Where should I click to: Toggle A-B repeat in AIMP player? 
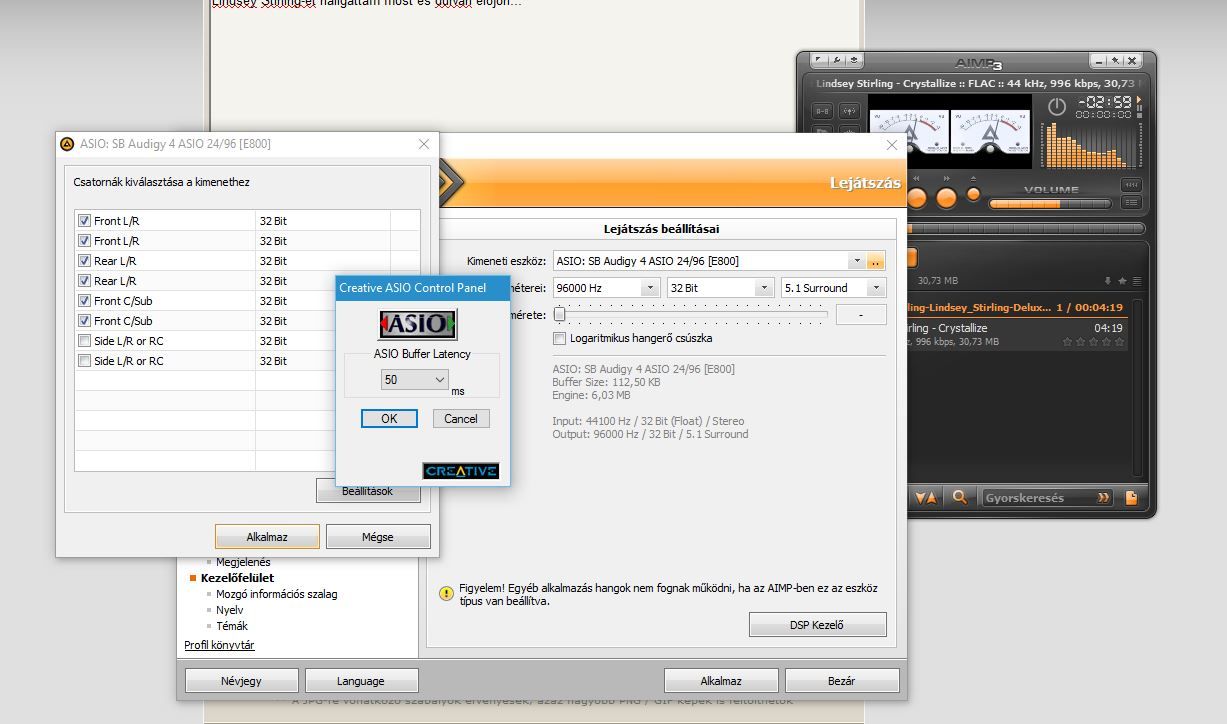(x=822, y=111)
